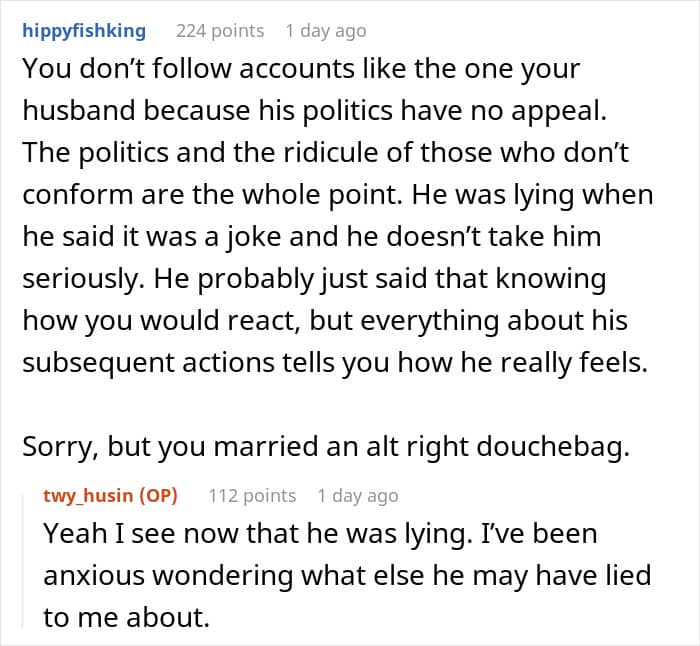Collapse the reply thread using vertical line
This screenshot has height=646, width=700.
coord(27,560)
